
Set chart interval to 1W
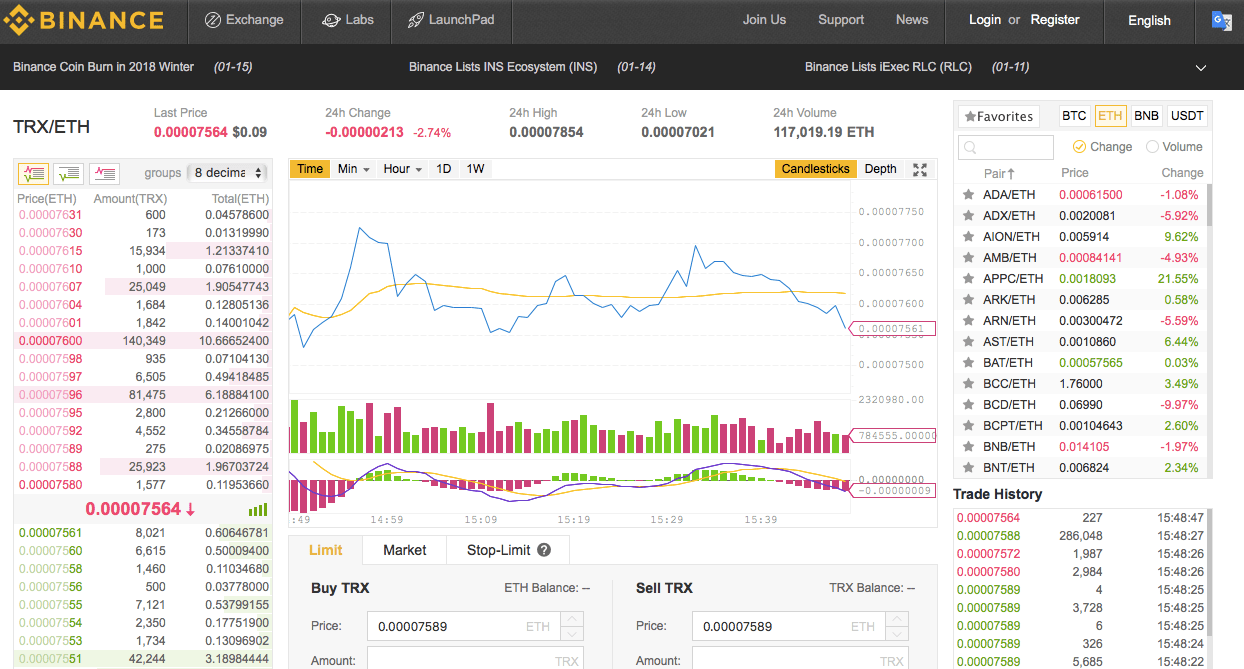(x=475, y=169)
